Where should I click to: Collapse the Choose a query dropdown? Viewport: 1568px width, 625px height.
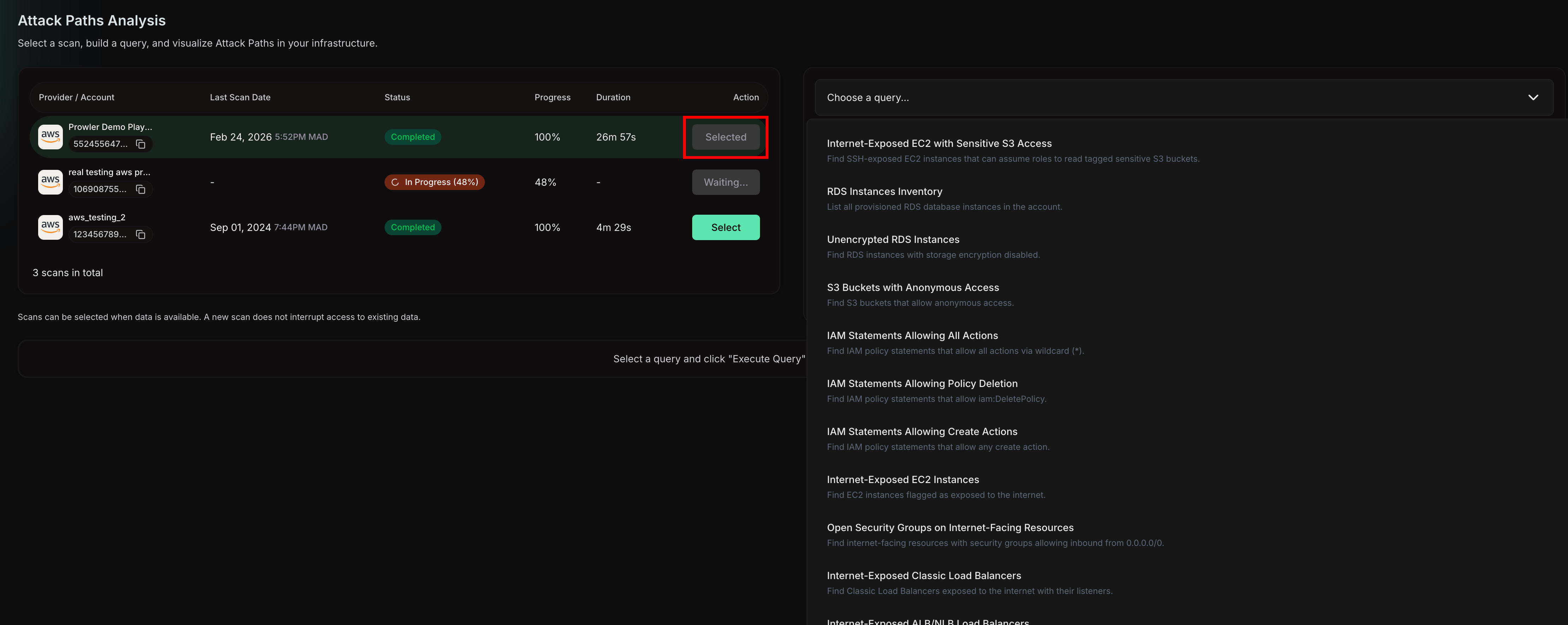tap(1533, 97)
